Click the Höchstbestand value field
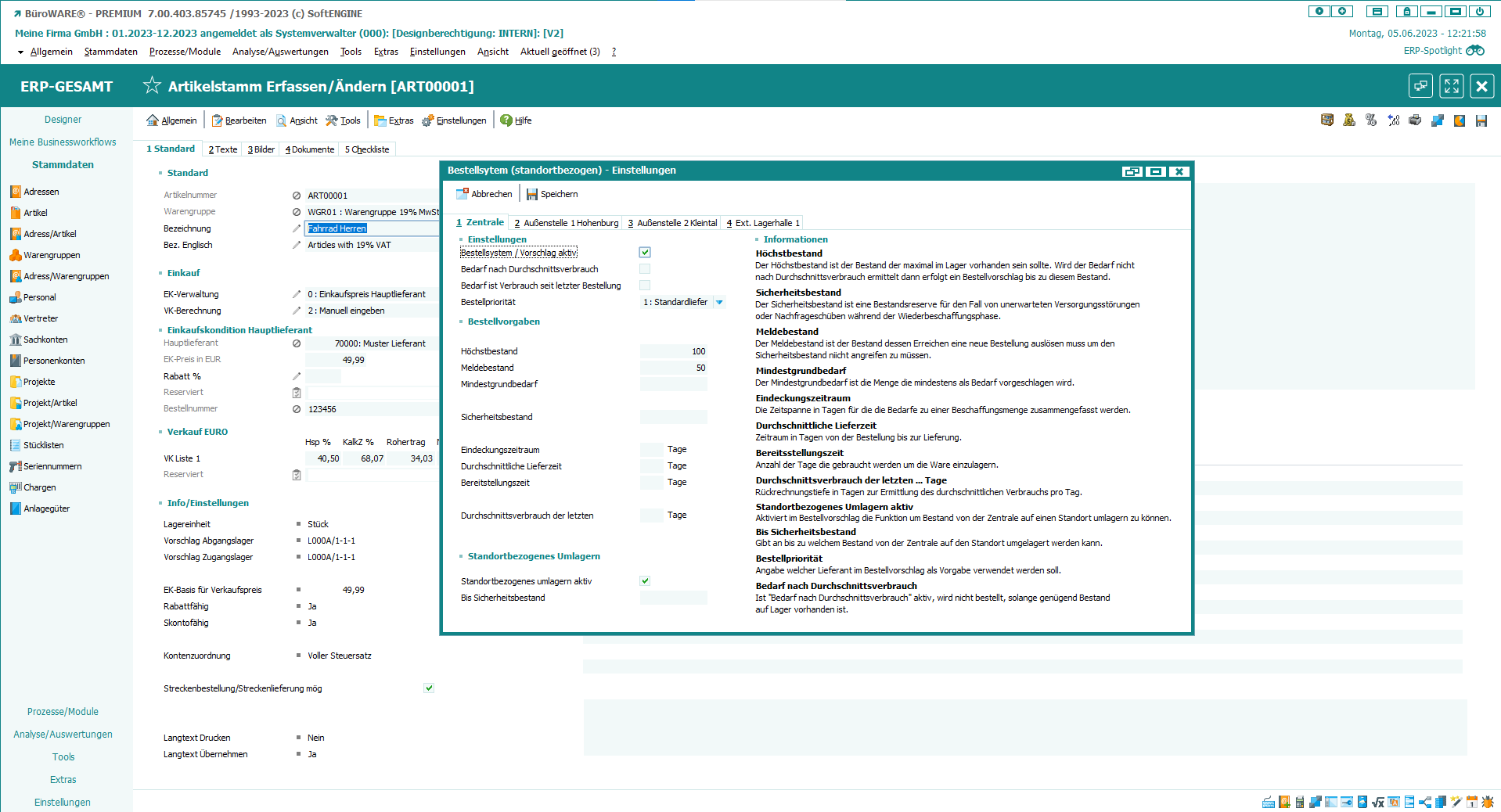The width and height of the screenshot is (1501, 812). click(x=673, y=351)
